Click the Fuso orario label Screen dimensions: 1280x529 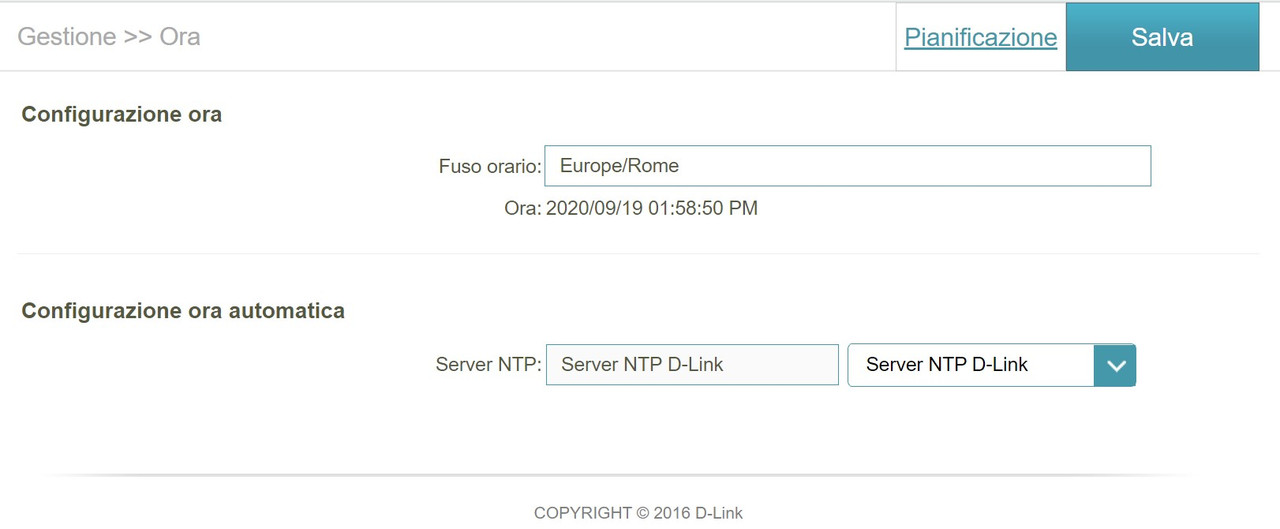[x=489, y=167]
